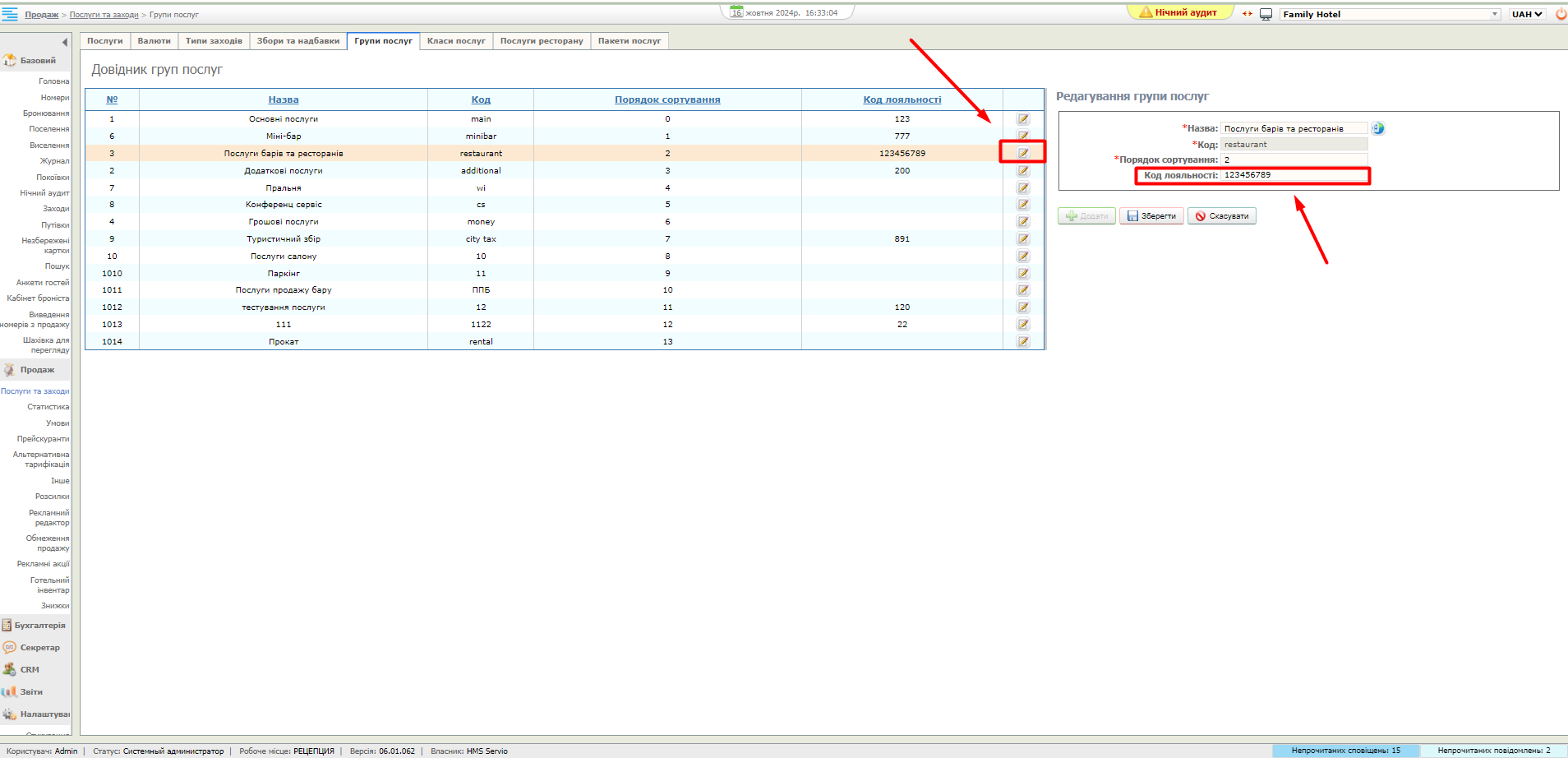This screenshot has height=758, width=1568.
Task: Click edit icon for Основні послуги row
Action: click(1023, 119)
